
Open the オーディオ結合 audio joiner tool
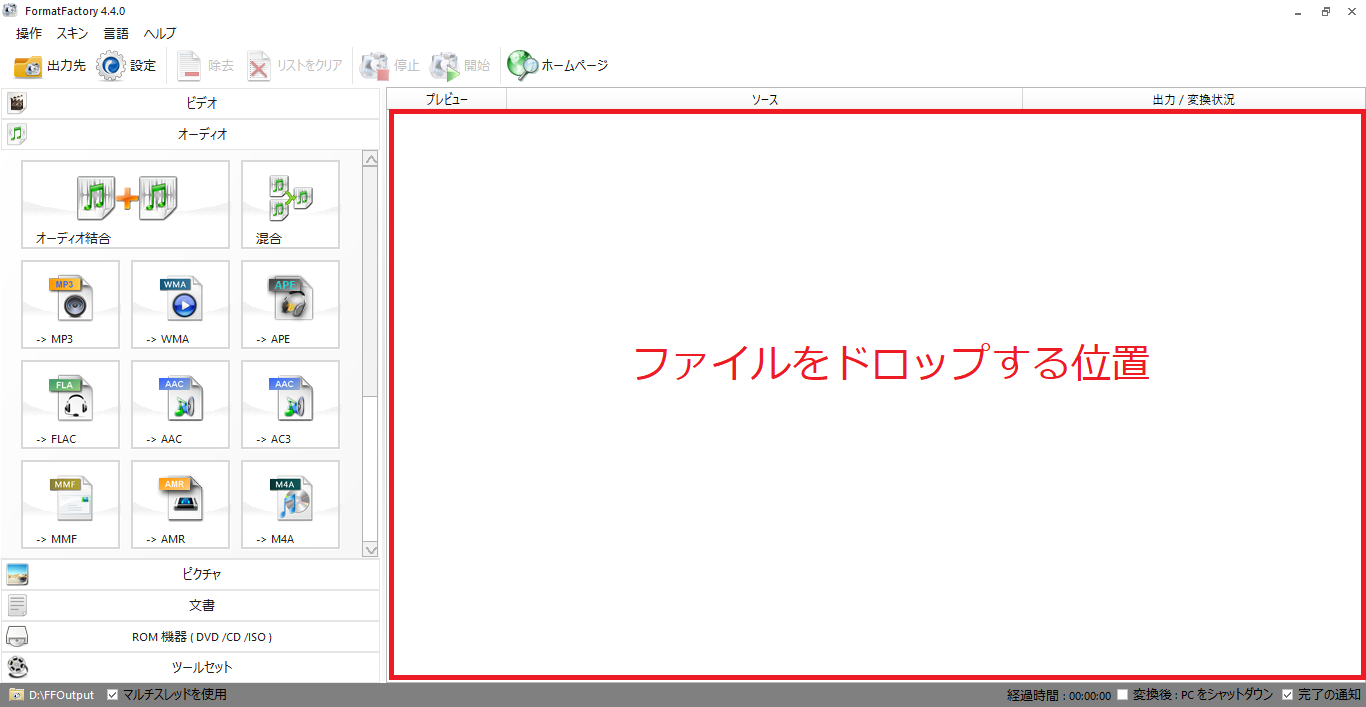click(125, 204)
